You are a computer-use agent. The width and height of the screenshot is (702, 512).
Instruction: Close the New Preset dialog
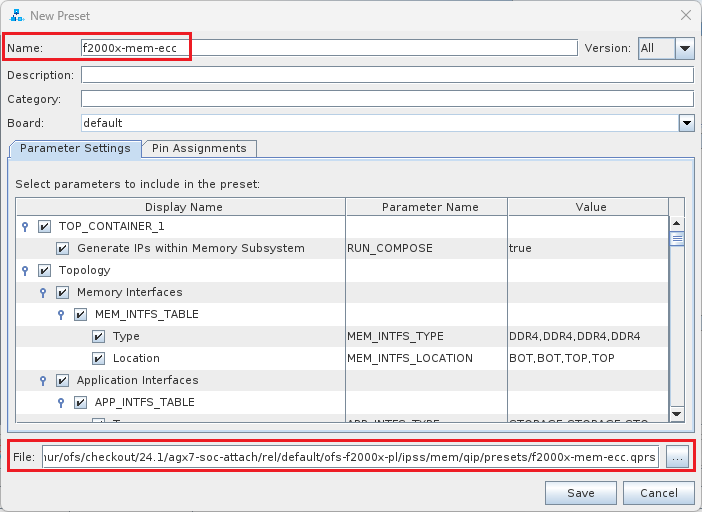685,15
